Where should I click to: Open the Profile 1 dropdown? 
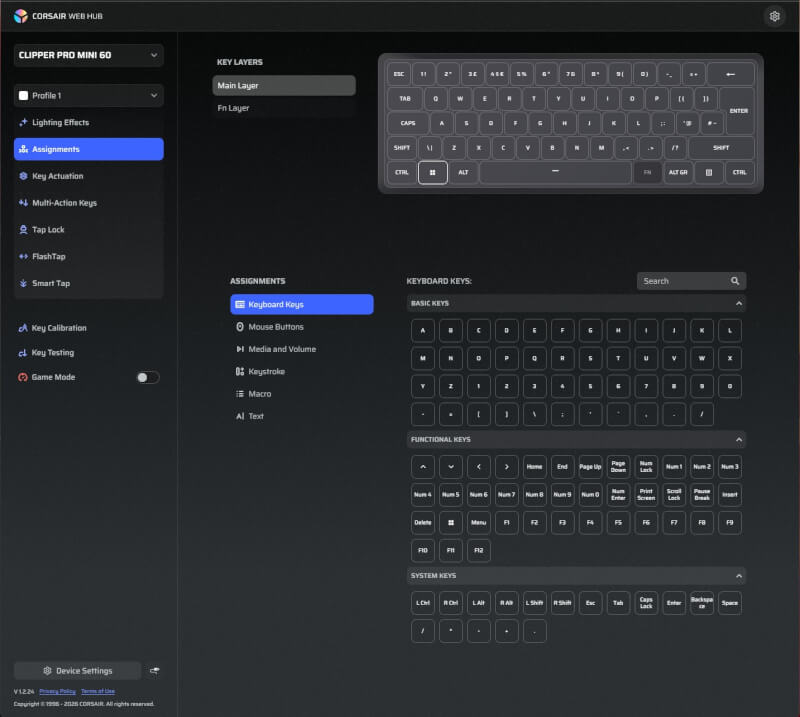point(89,95)
